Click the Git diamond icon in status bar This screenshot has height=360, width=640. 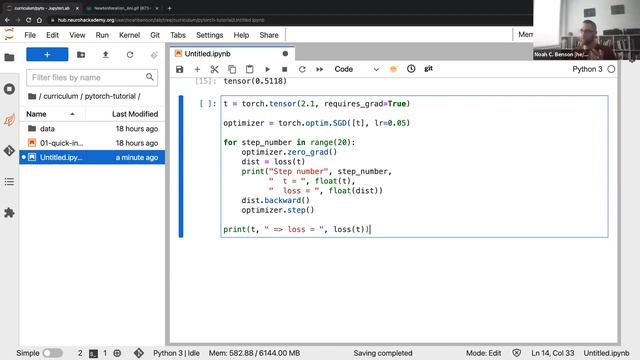138,353
